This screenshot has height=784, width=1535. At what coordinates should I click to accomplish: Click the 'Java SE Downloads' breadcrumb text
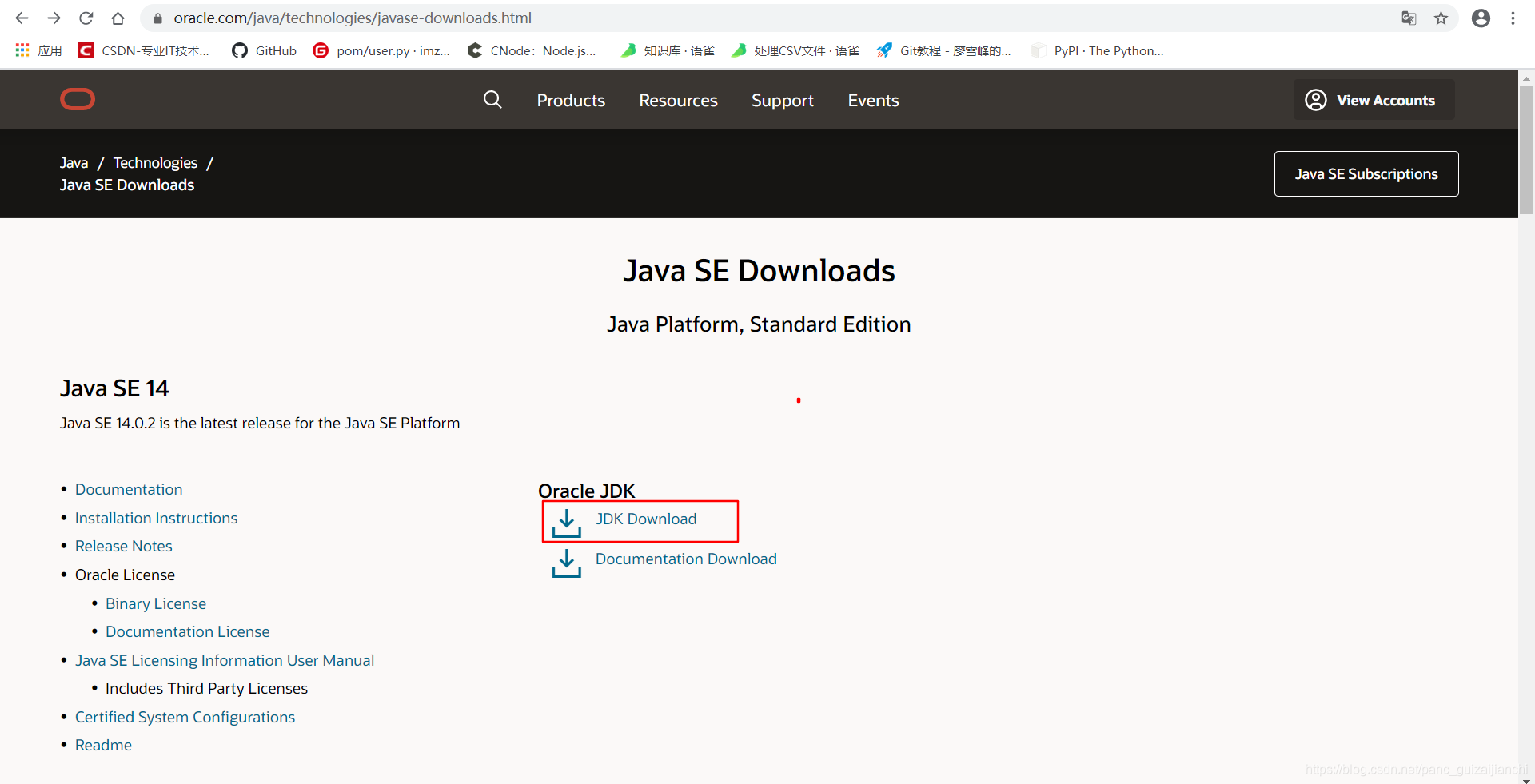pos(127,185)
